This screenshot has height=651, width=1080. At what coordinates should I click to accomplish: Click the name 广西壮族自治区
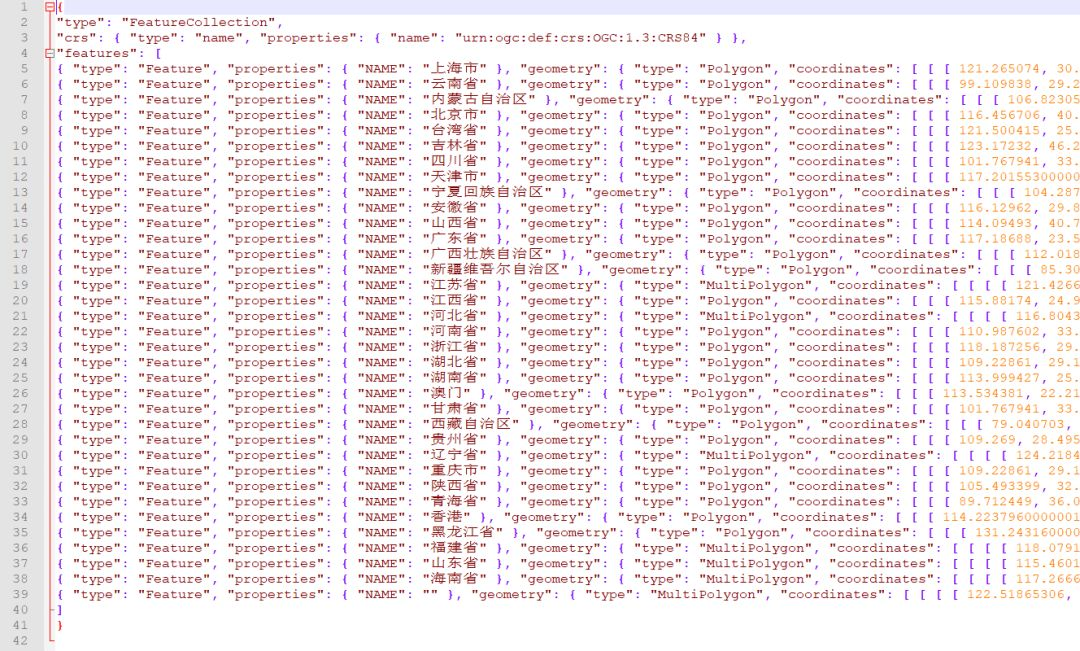487,254
